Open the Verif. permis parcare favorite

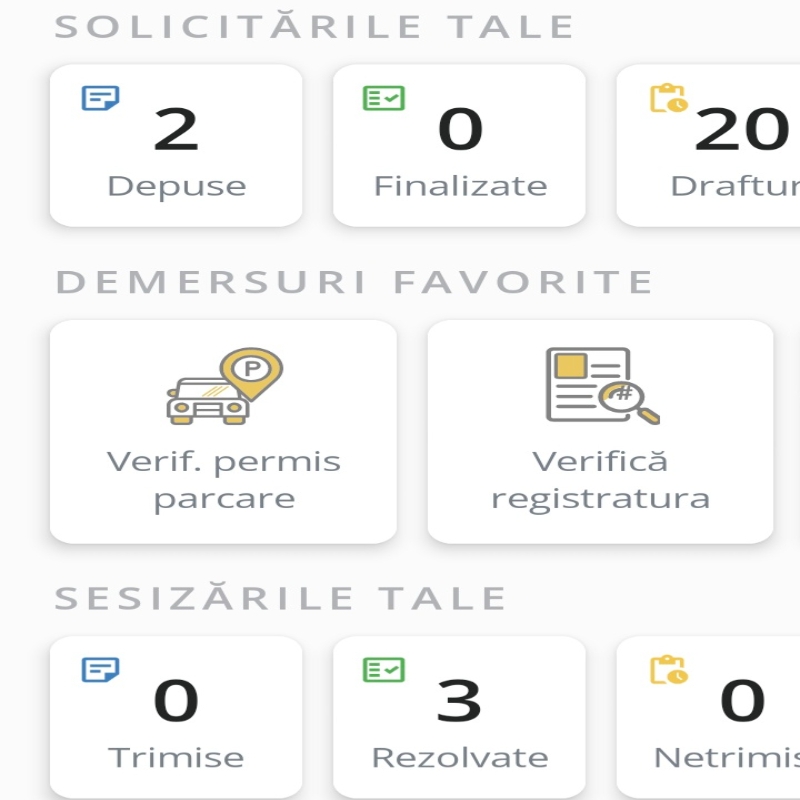[x=222, y=430]
